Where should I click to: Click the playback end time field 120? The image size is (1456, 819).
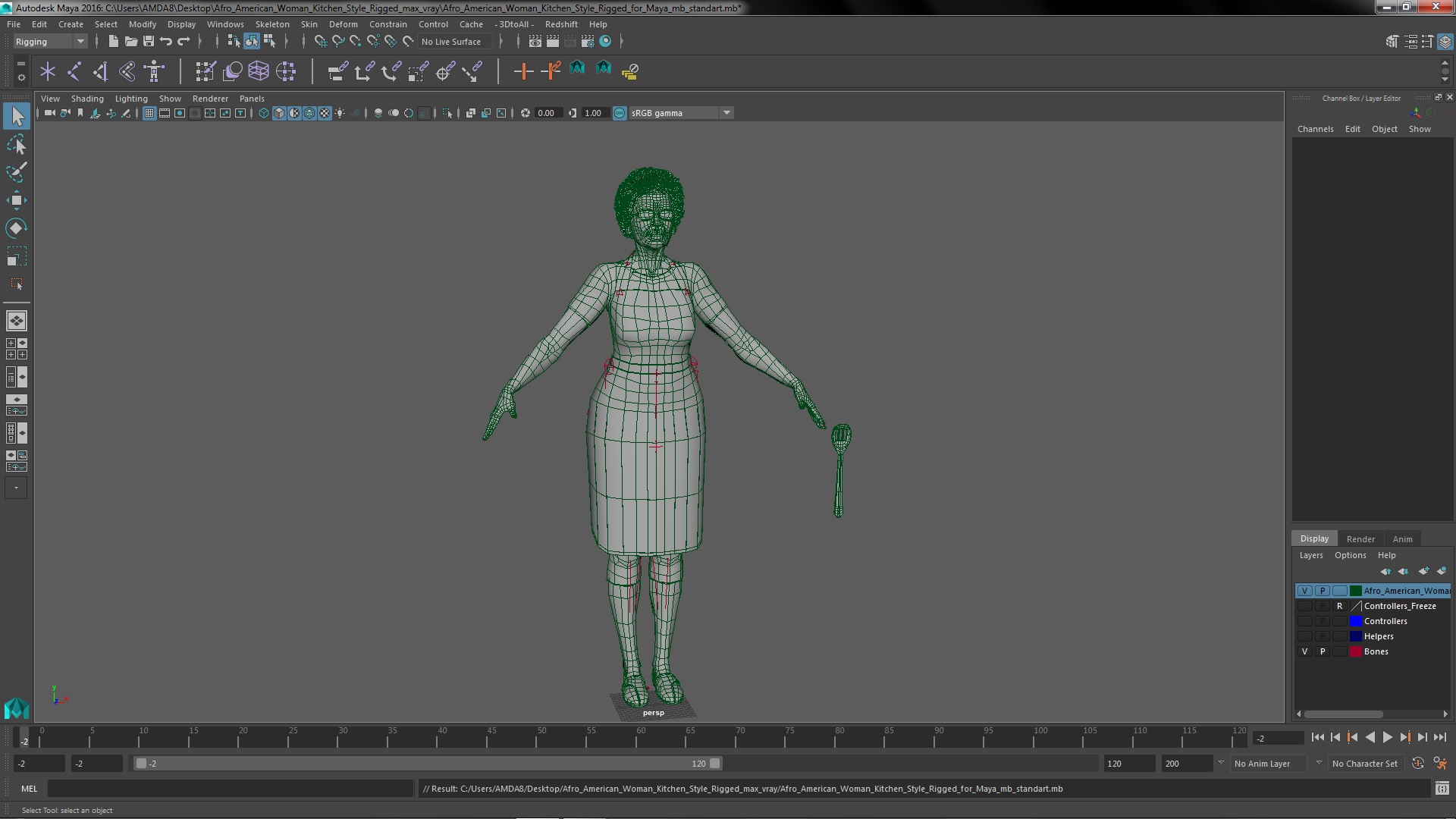(x=1128, y=764)
